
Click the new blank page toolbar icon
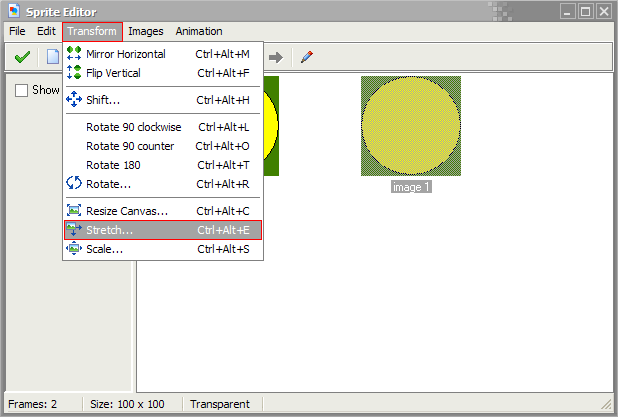[52, 57]
